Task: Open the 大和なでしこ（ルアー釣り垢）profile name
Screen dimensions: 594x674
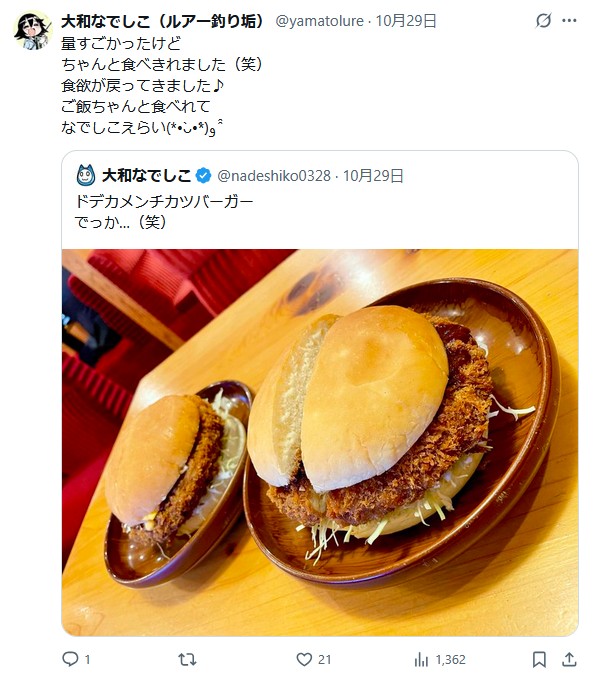Action: point(162,21)
